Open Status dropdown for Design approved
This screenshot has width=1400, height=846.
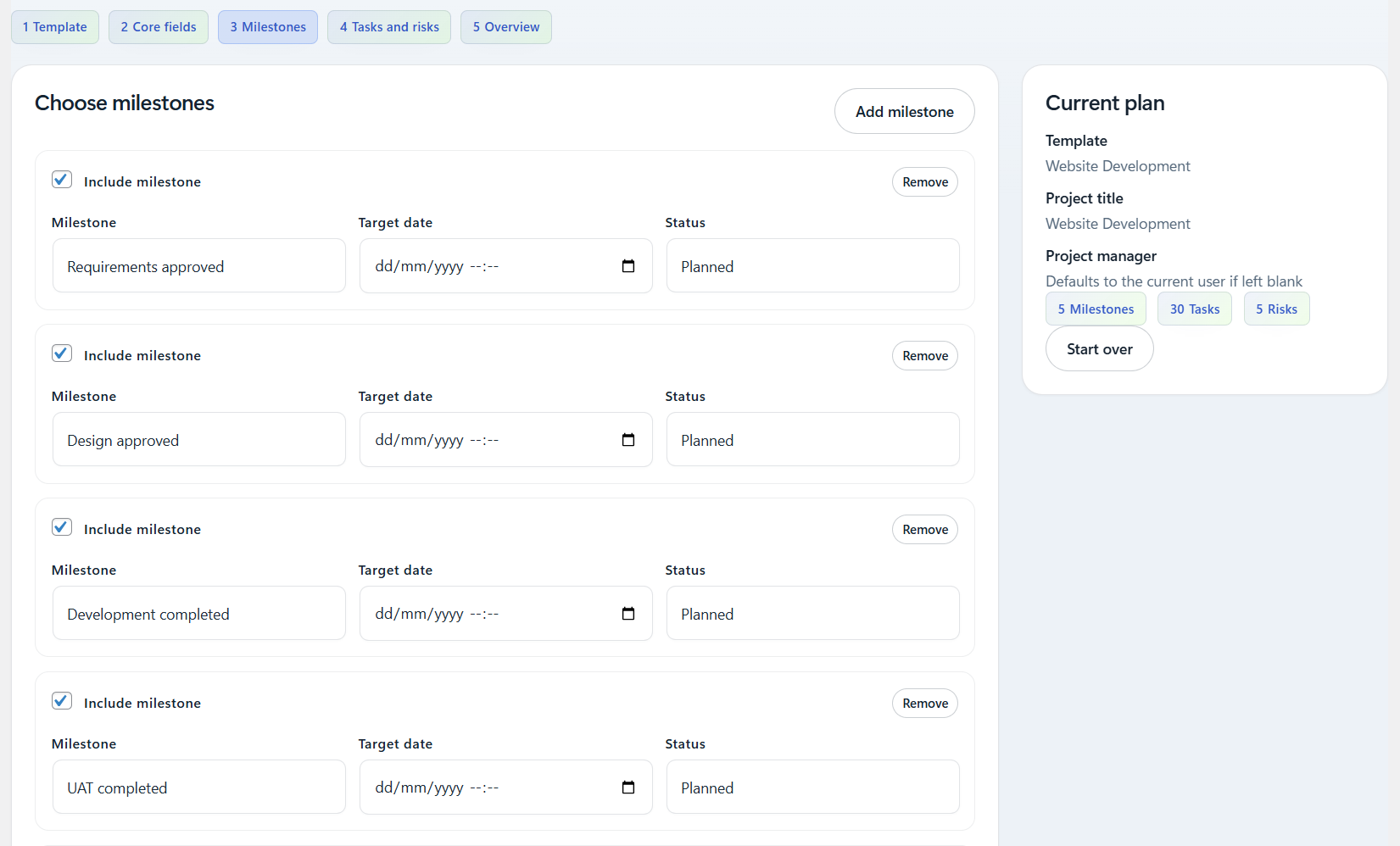coord(812,440)
